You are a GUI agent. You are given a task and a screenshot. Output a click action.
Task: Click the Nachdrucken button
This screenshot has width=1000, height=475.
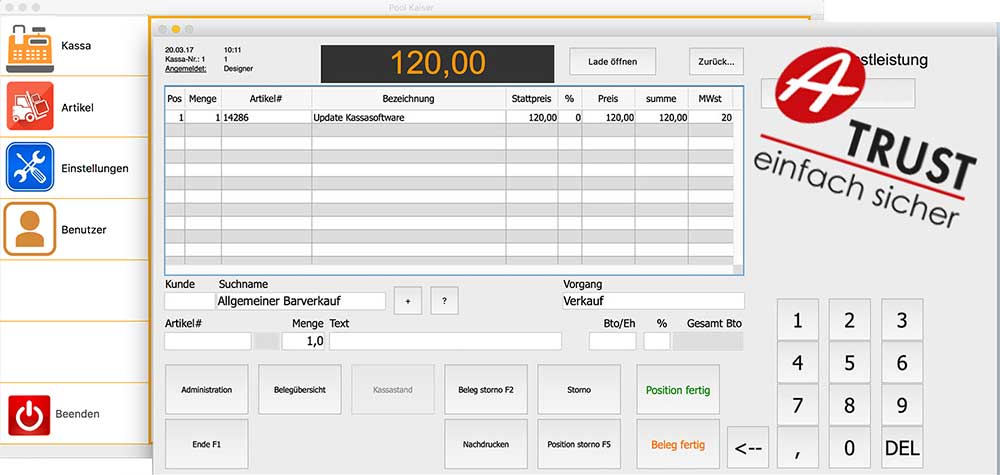(486, 444)
